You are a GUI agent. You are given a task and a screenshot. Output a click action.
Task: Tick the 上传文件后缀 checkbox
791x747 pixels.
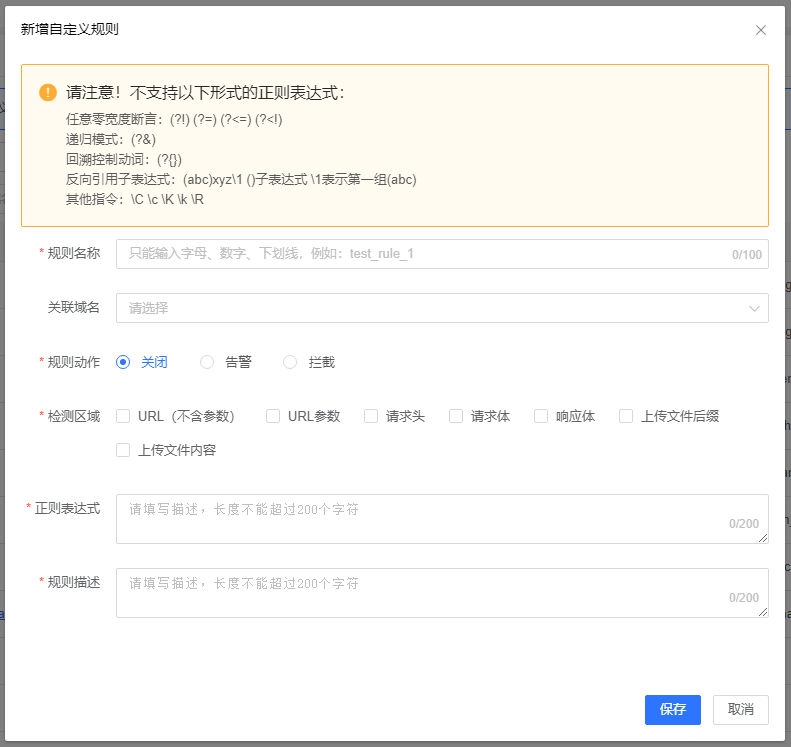(626, 416)
